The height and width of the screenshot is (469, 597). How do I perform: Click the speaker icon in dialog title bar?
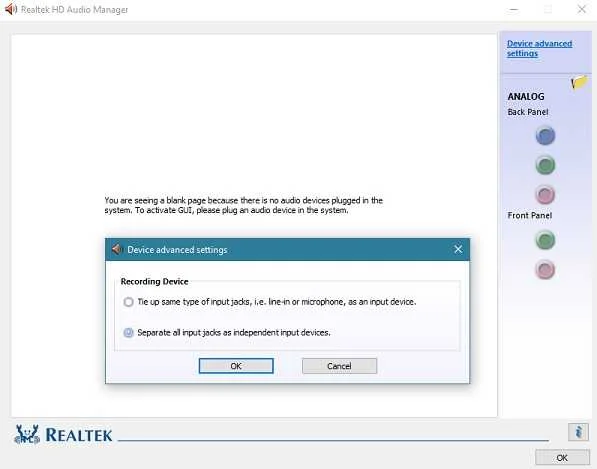117,249
